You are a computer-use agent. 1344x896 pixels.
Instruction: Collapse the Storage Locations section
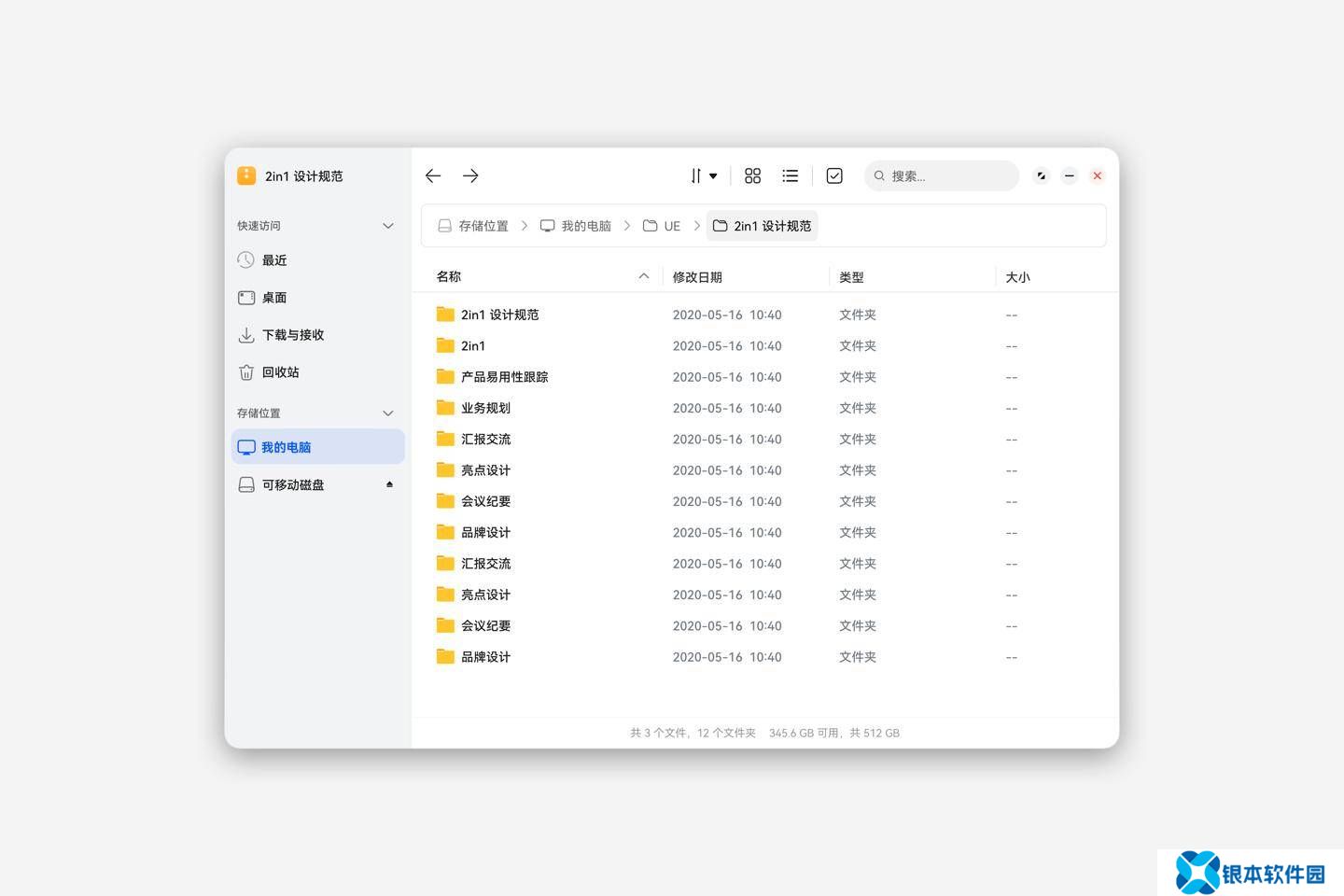[x=388, y=413]
